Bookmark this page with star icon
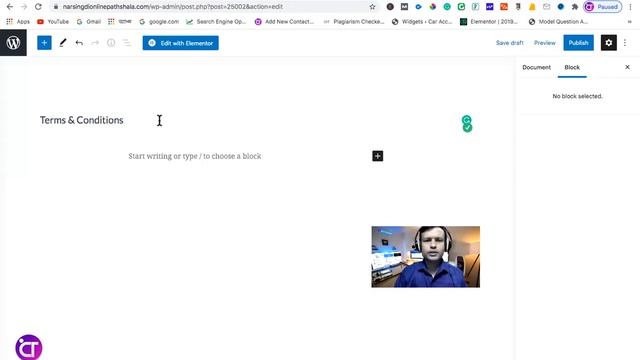640x360 pixels. 372,7
